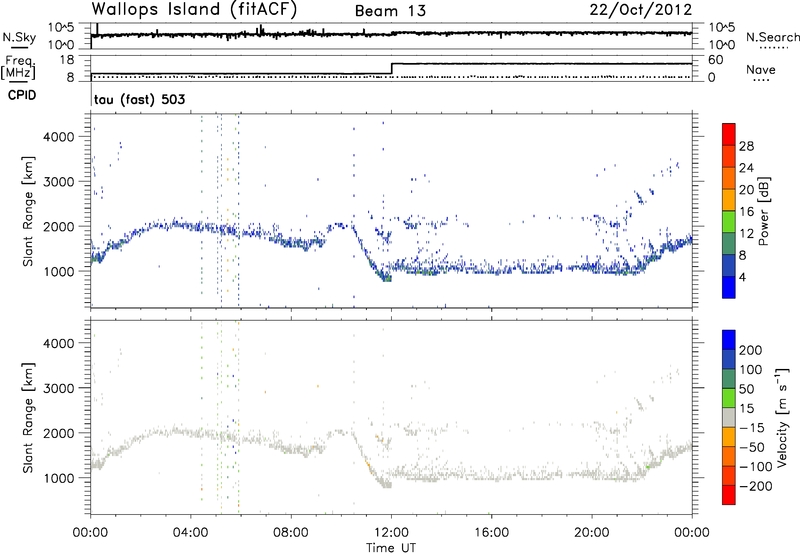Click the "Wallops Island (fitACF)" plot title

coord(194,10)
